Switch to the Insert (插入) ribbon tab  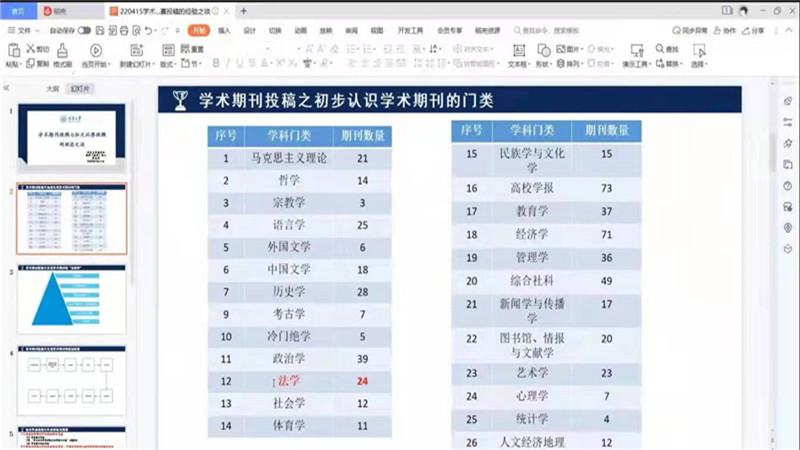click(x=224, y=31)
